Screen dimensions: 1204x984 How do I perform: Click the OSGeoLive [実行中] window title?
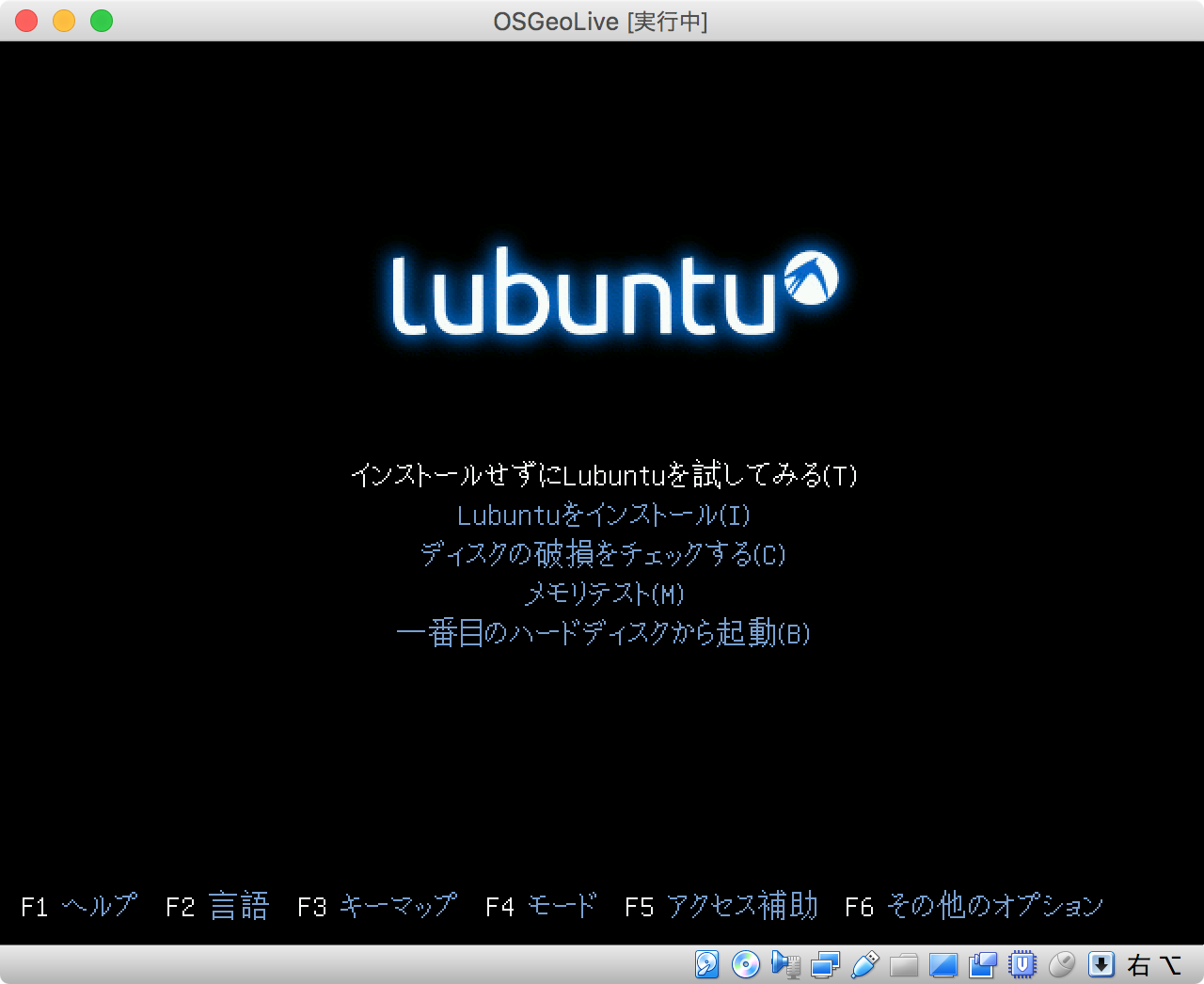(x=601, y=21)
